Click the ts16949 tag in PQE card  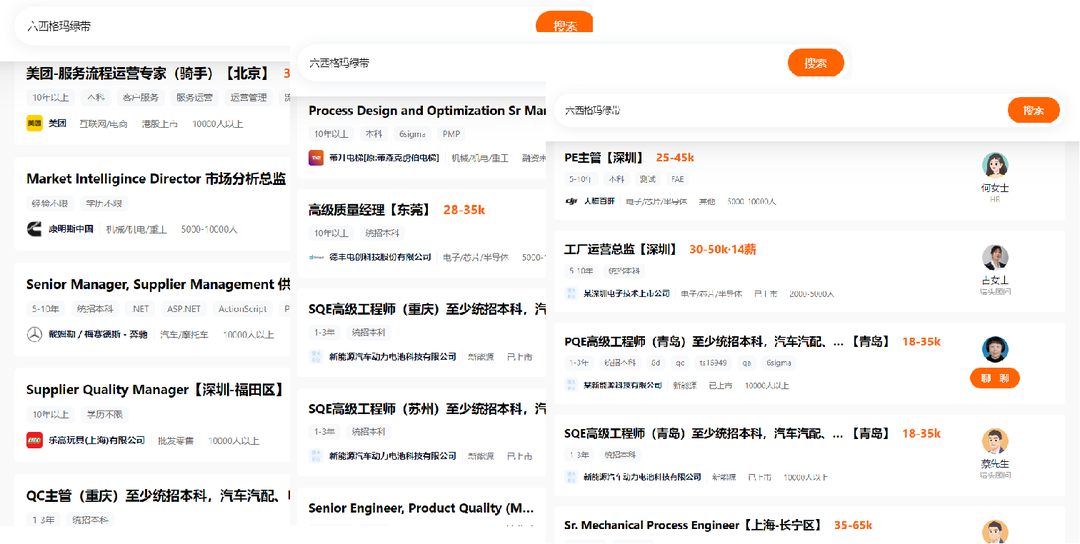714,362
